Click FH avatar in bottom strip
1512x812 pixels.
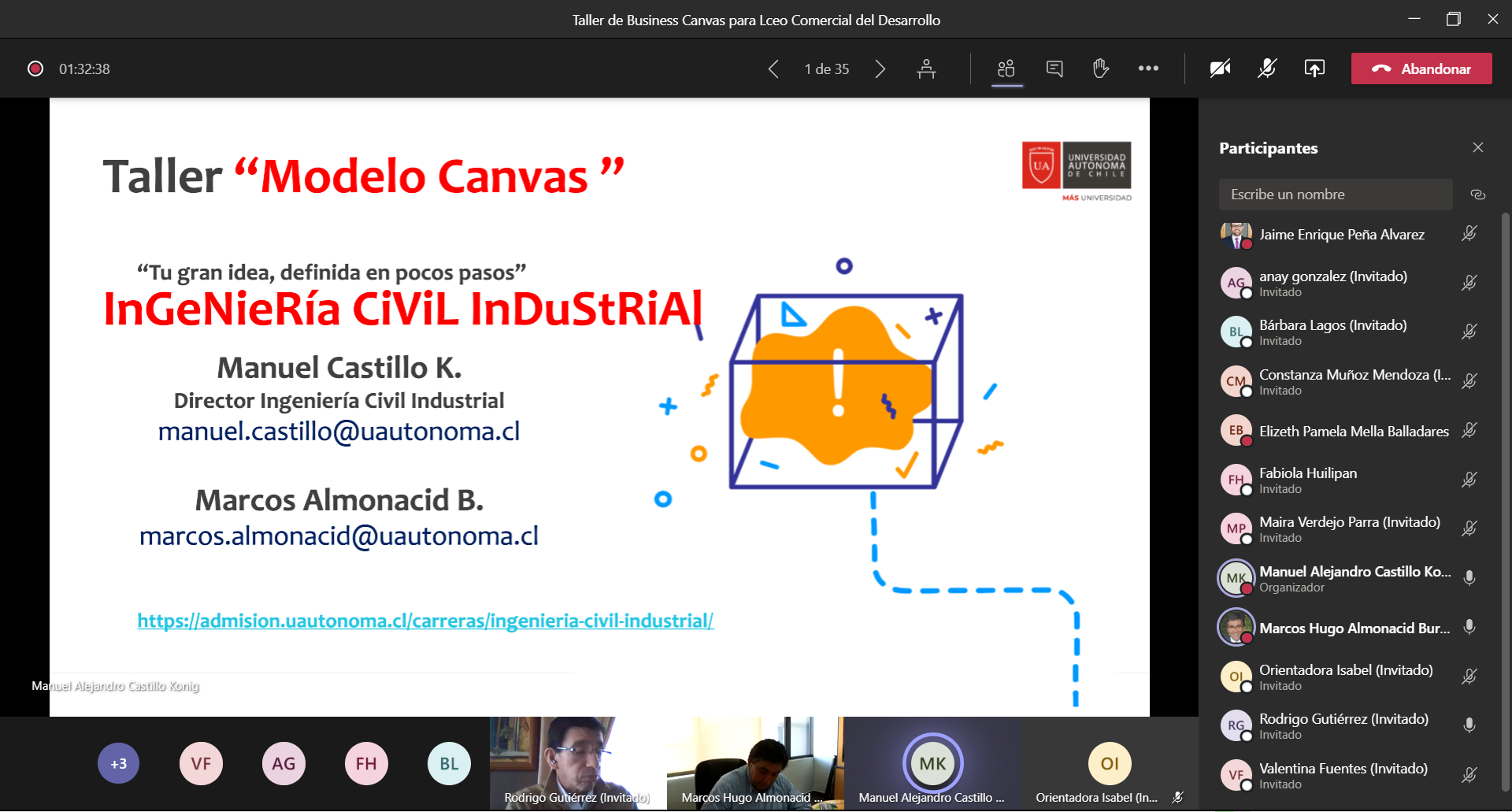click(x=366, y=763)
